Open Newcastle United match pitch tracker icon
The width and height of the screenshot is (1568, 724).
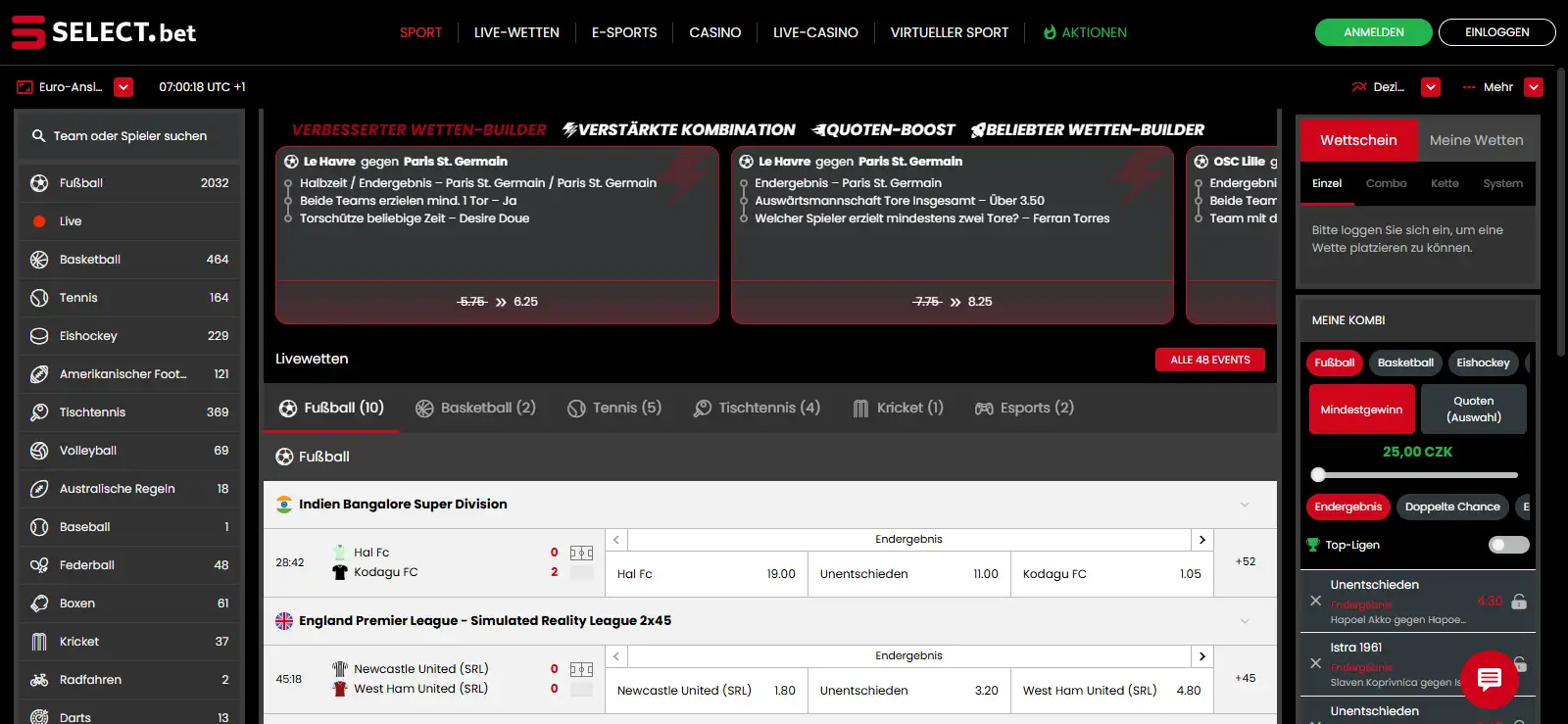pyautogui.click(x=581, y=669)
